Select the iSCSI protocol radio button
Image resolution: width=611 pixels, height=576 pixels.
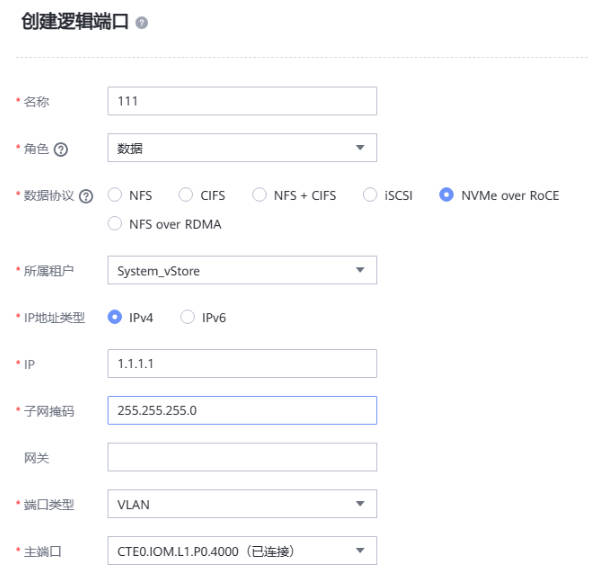point(370,195)
